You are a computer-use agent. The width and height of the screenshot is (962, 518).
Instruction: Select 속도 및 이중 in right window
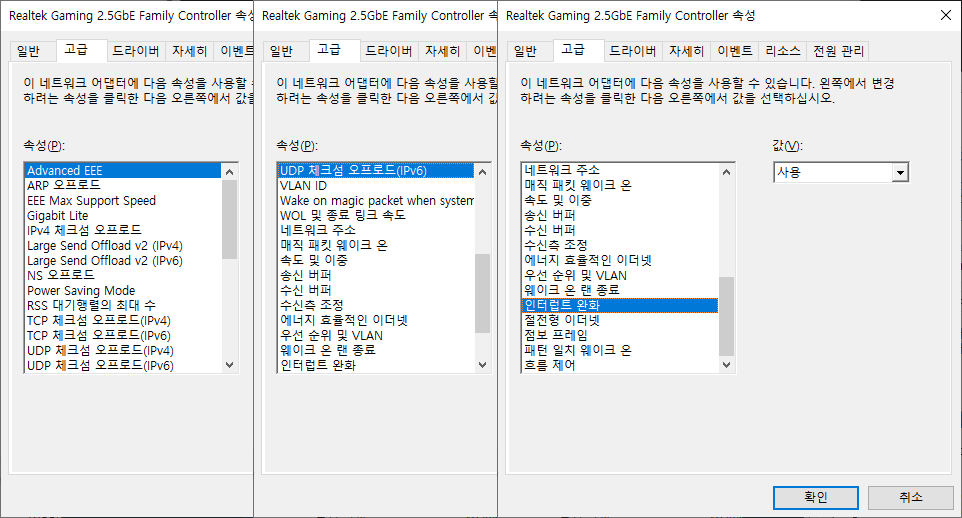620,201
